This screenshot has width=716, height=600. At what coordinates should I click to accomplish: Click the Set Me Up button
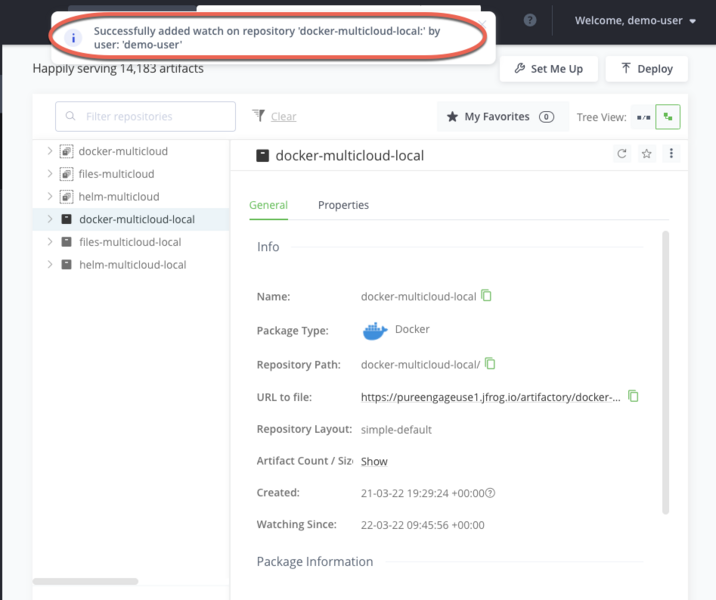coord(548,69)
